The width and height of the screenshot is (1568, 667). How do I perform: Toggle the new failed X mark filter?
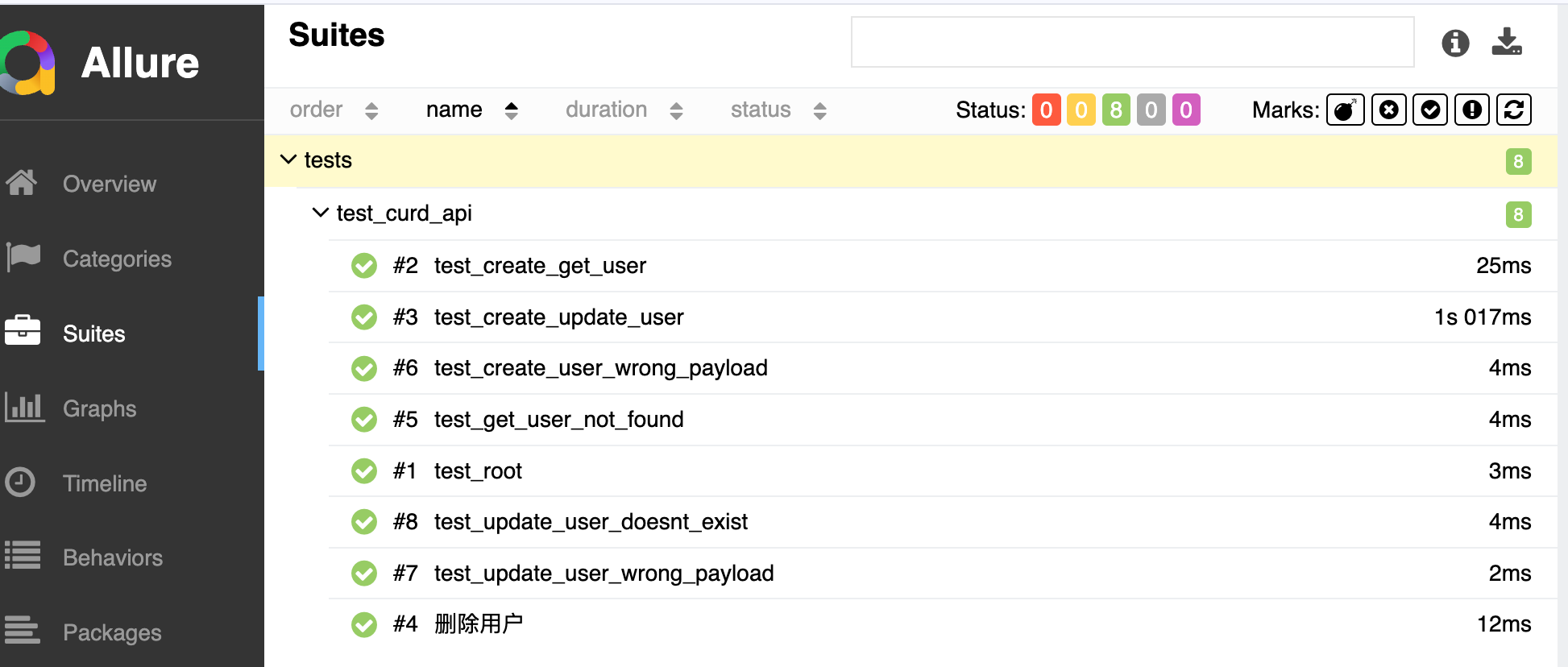(1388, 110)
